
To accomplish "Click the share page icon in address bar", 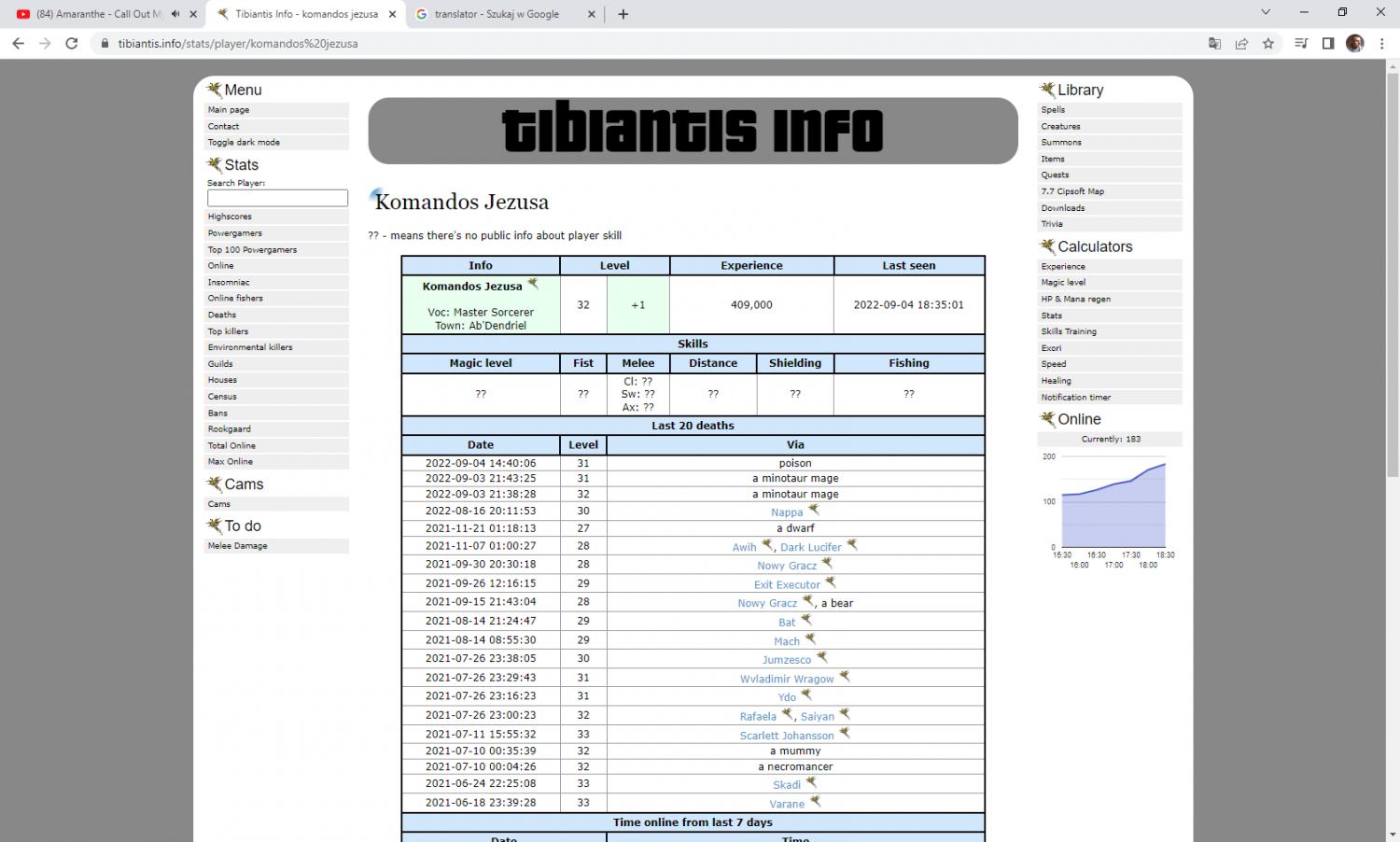I will click(x=1241, y=44).
